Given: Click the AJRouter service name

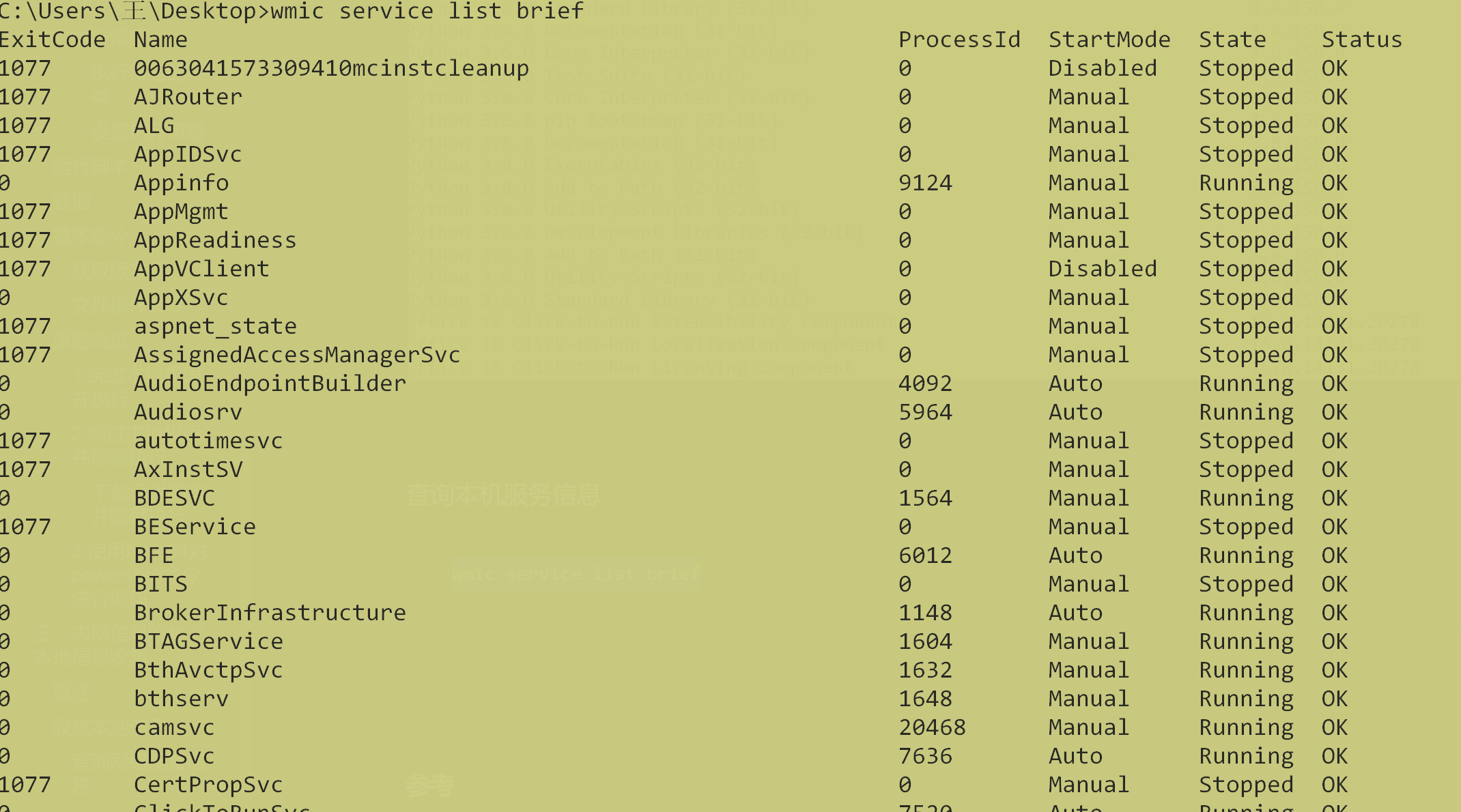Looking at the screenshot, I should pos(188,97).
